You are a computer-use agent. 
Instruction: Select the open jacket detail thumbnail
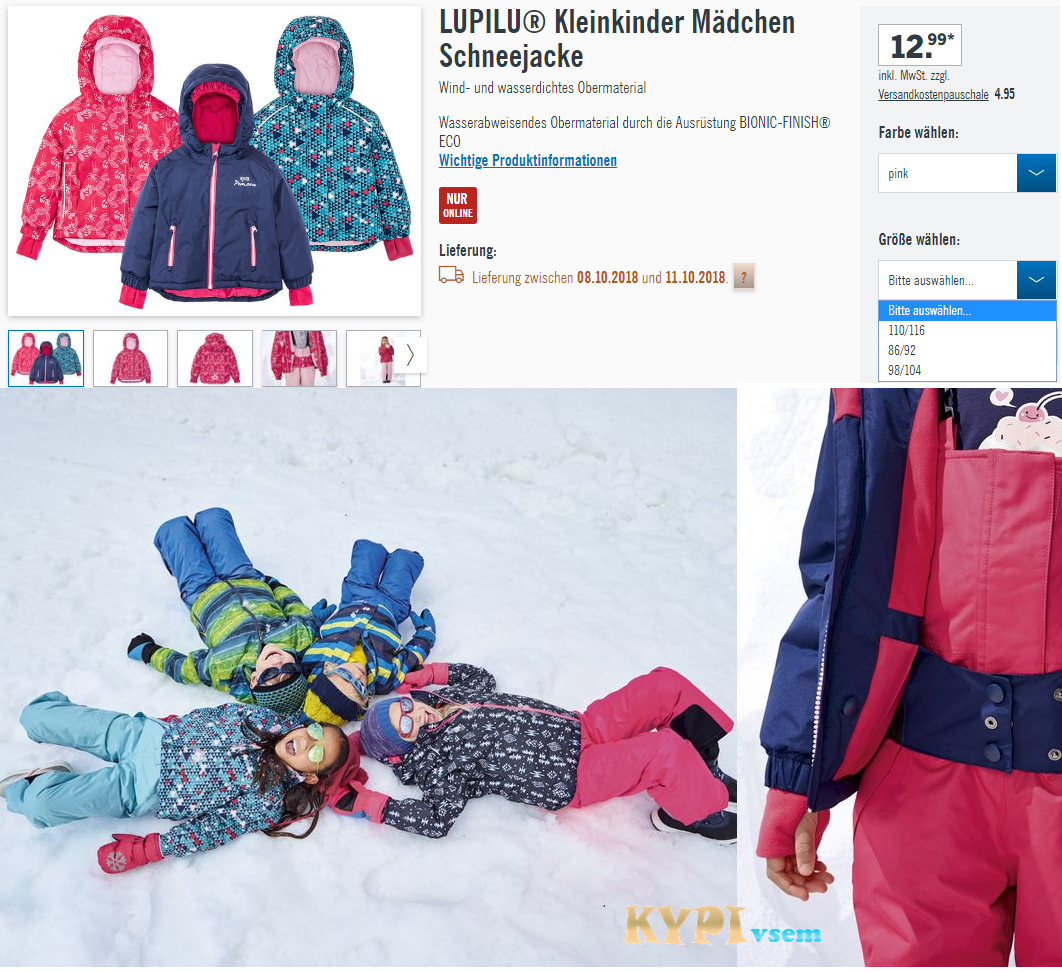(299, 358)
